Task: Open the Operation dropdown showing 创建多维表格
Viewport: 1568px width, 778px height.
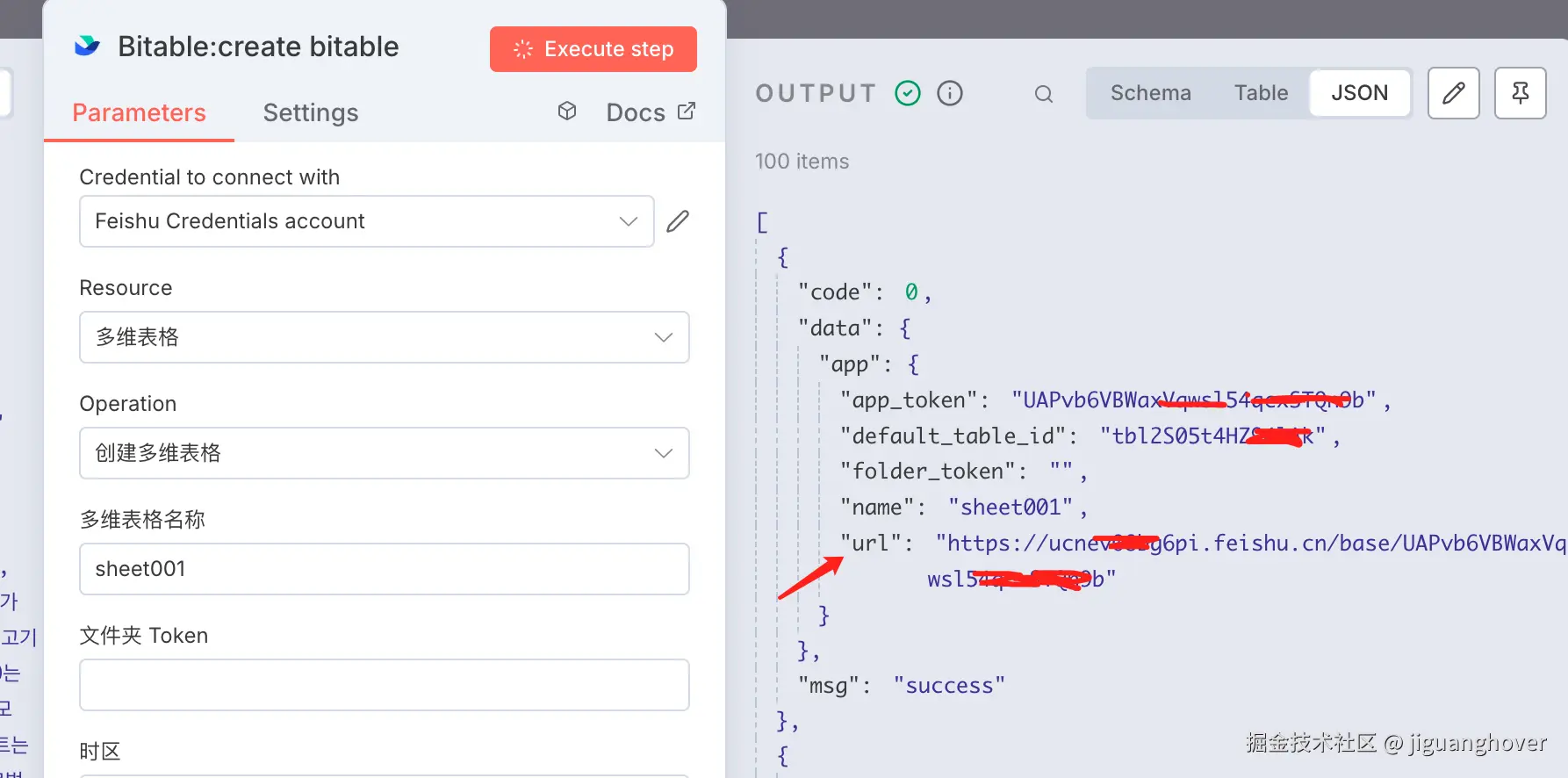Action: pyautogui.click(x=385, y=453)
